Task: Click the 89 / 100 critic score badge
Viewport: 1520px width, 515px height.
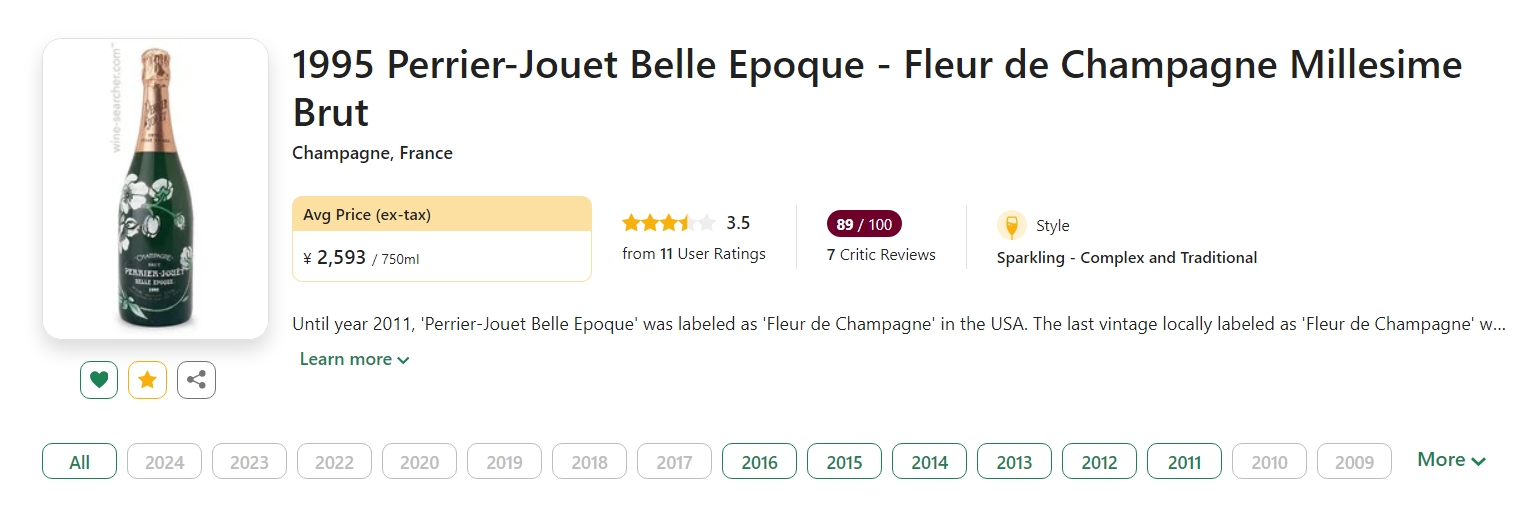Action: click(864, 224)
